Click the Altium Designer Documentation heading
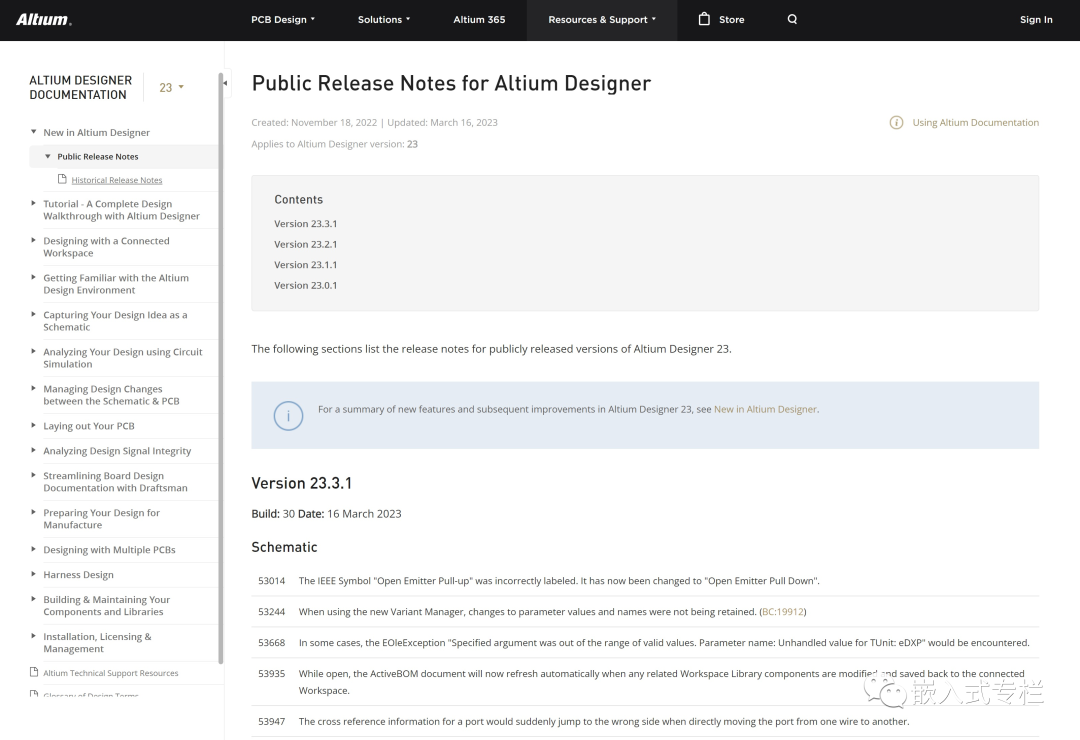Viewport: 1080px width, 740px height. pyautogui.click(x=81, y=88)
